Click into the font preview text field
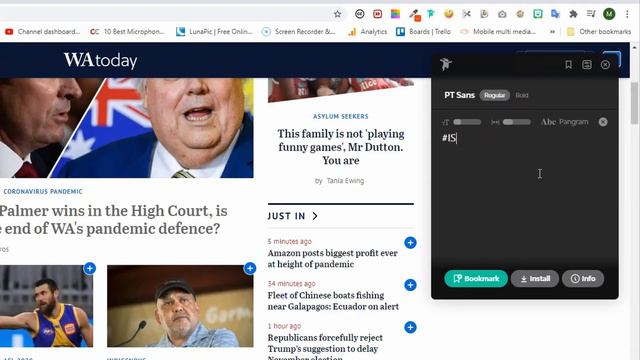This screenshot has width=640, height=360. (x=524, y=196)
